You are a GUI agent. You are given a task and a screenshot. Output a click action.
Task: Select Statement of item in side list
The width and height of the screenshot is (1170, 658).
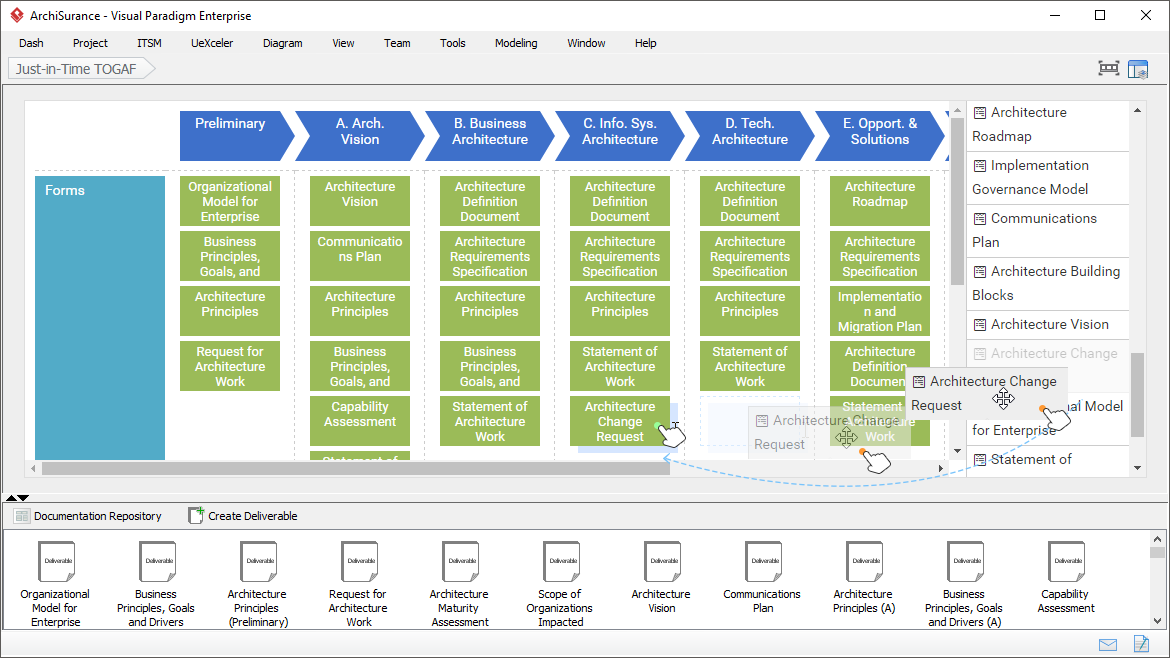[x=1048, y=460]
